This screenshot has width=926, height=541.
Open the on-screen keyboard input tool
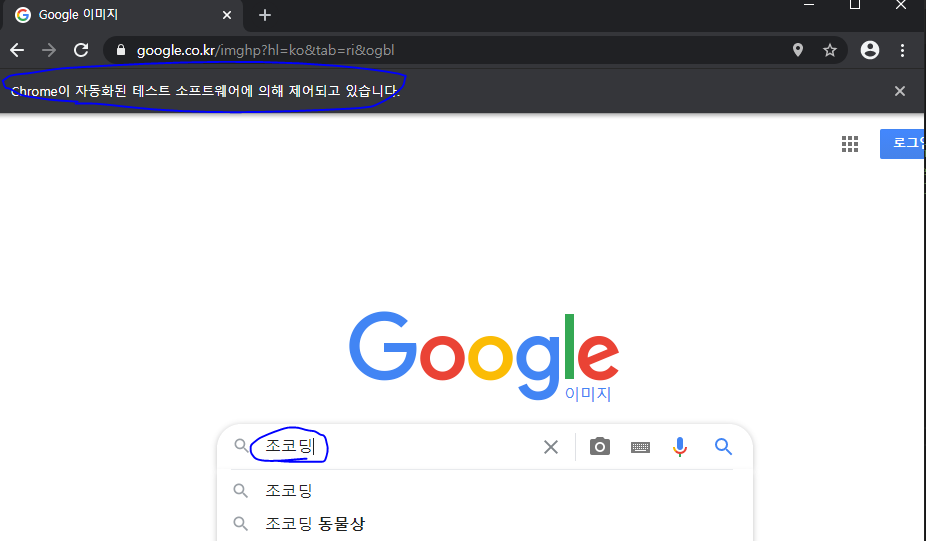tap(640, 447)
